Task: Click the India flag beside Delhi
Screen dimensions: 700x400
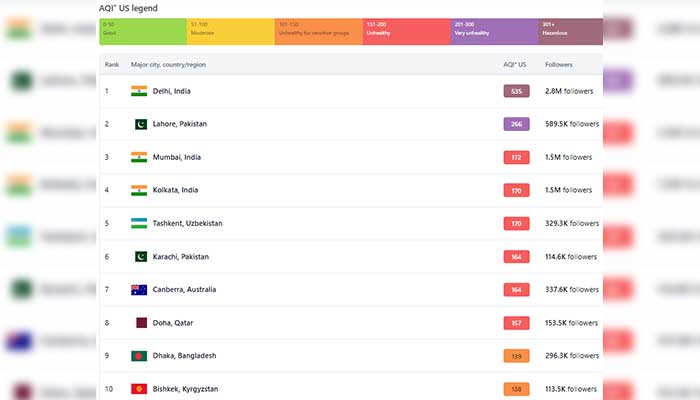Action: point(139,91)
